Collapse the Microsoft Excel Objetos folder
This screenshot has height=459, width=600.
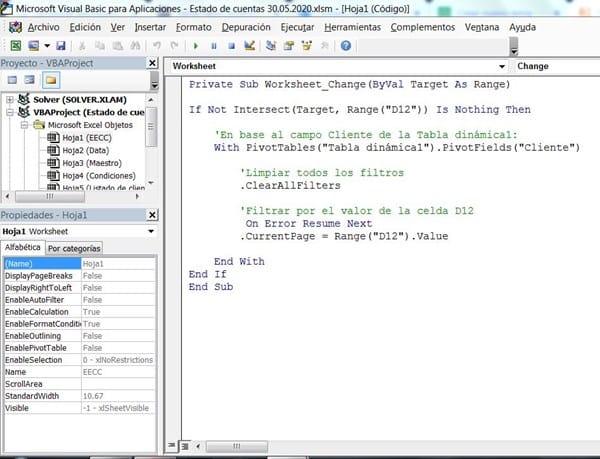23,124
